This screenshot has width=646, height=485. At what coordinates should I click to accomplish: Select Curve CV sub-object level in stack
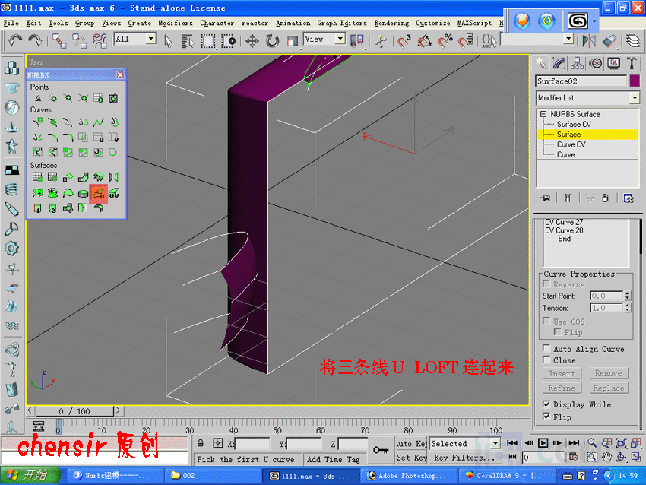pyautogui.click(x=571, y=144)
